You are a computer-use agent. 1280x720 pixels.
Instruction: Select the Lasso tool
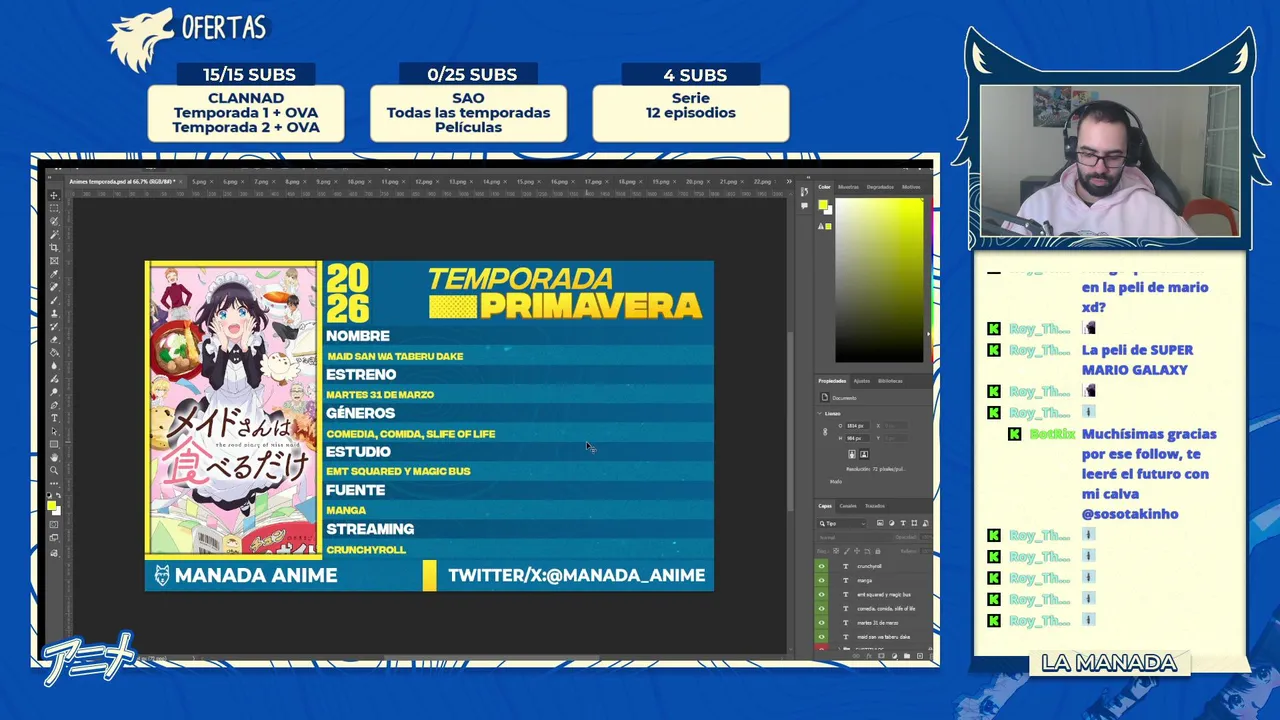(x=54, y=220)
